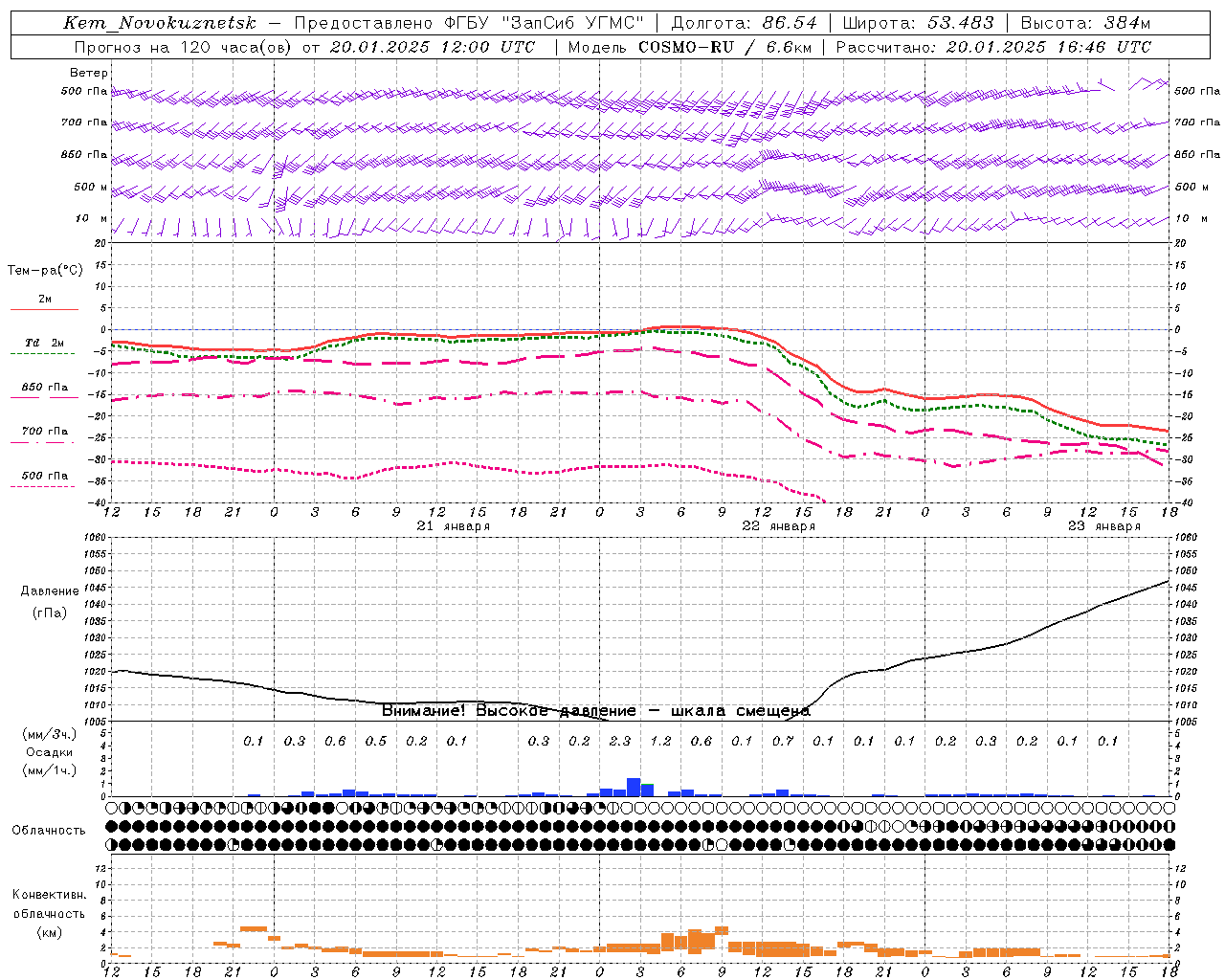Image resolution: width=1225 pixels, height=980 pixels.
Task: Click the (мм/3ч.) precipitation unit label
Action: [49, 734]
